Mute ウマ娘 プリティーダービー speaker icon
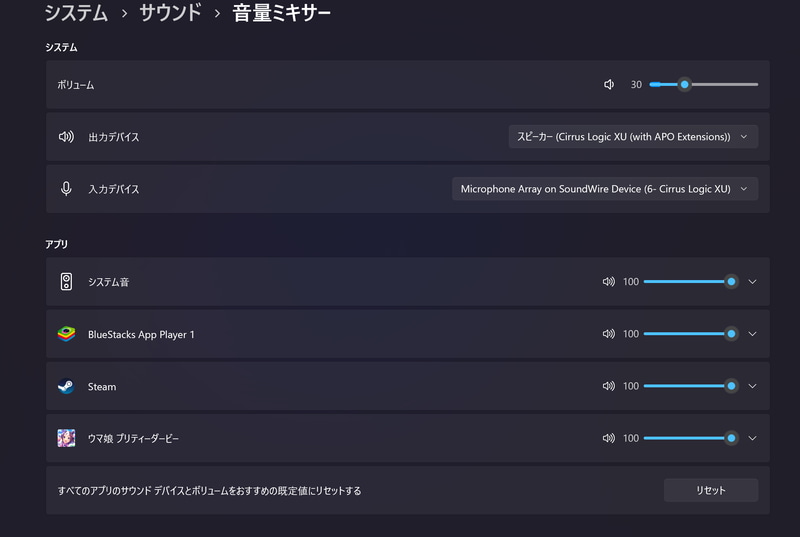 point(609,438)
